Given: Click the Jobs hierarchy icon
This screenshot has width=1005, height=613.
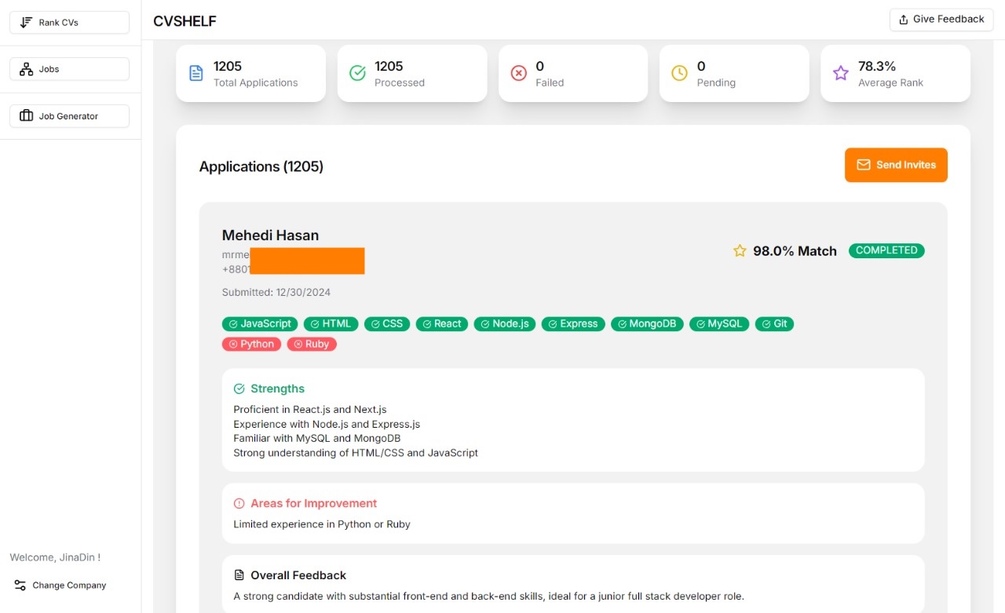Looking at the screenshot, I should pyautogui.click(x=27, y=69).
